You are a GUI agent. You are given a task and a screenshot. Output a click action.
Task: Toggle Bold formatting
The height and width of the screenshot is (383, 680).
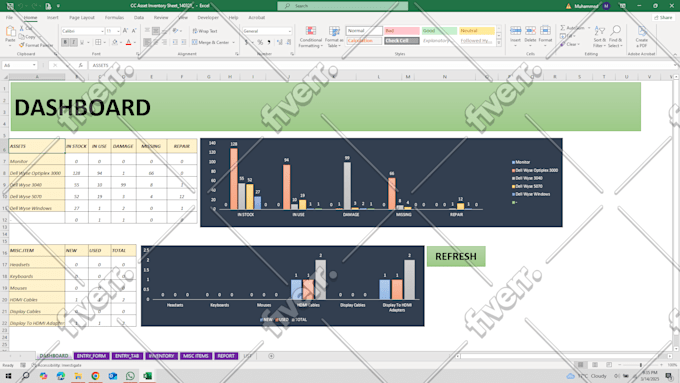click(x=65, y=43)
